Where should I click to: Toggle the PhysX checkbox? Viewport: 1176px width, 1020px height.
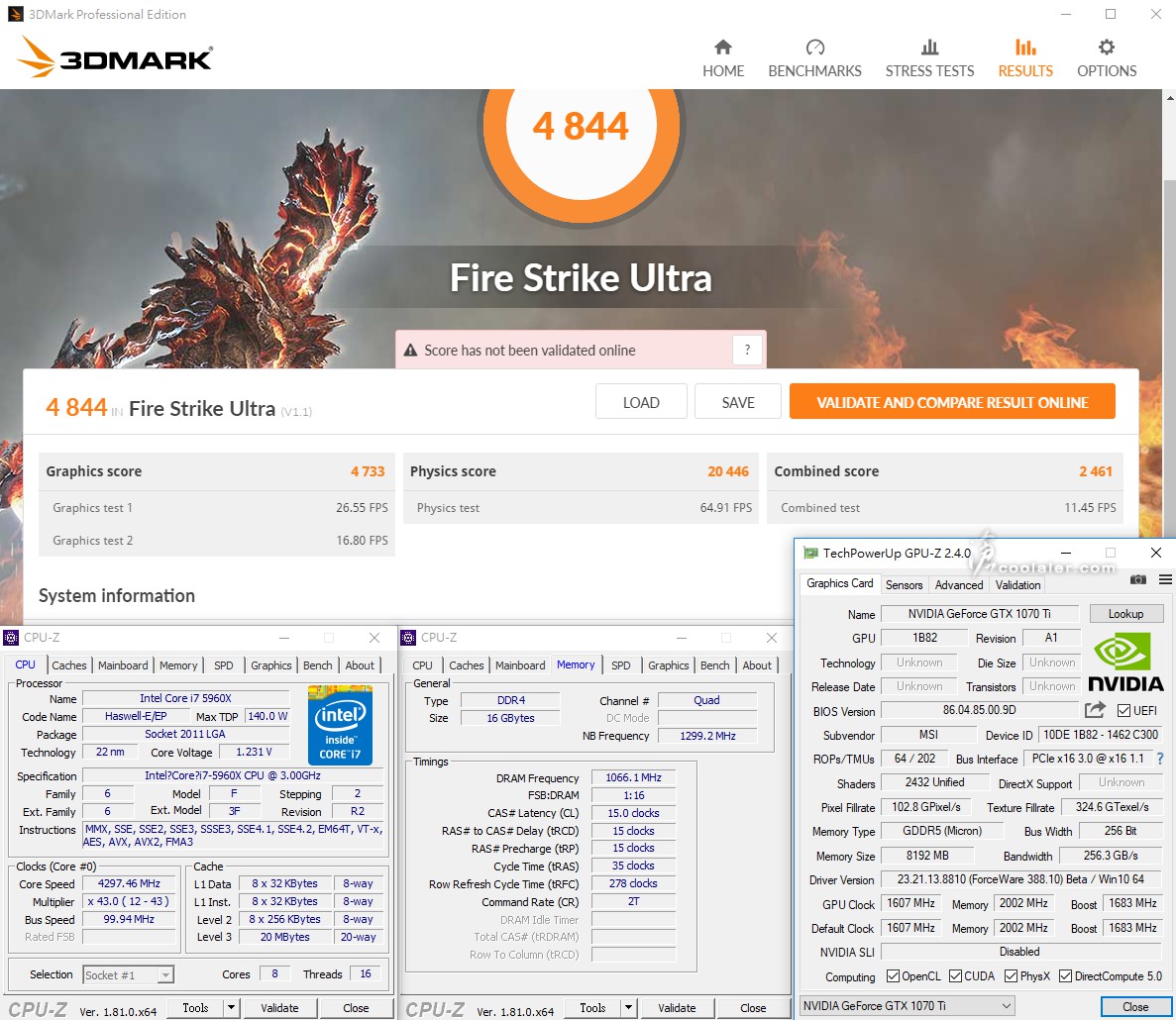(x=1011, y=975)
